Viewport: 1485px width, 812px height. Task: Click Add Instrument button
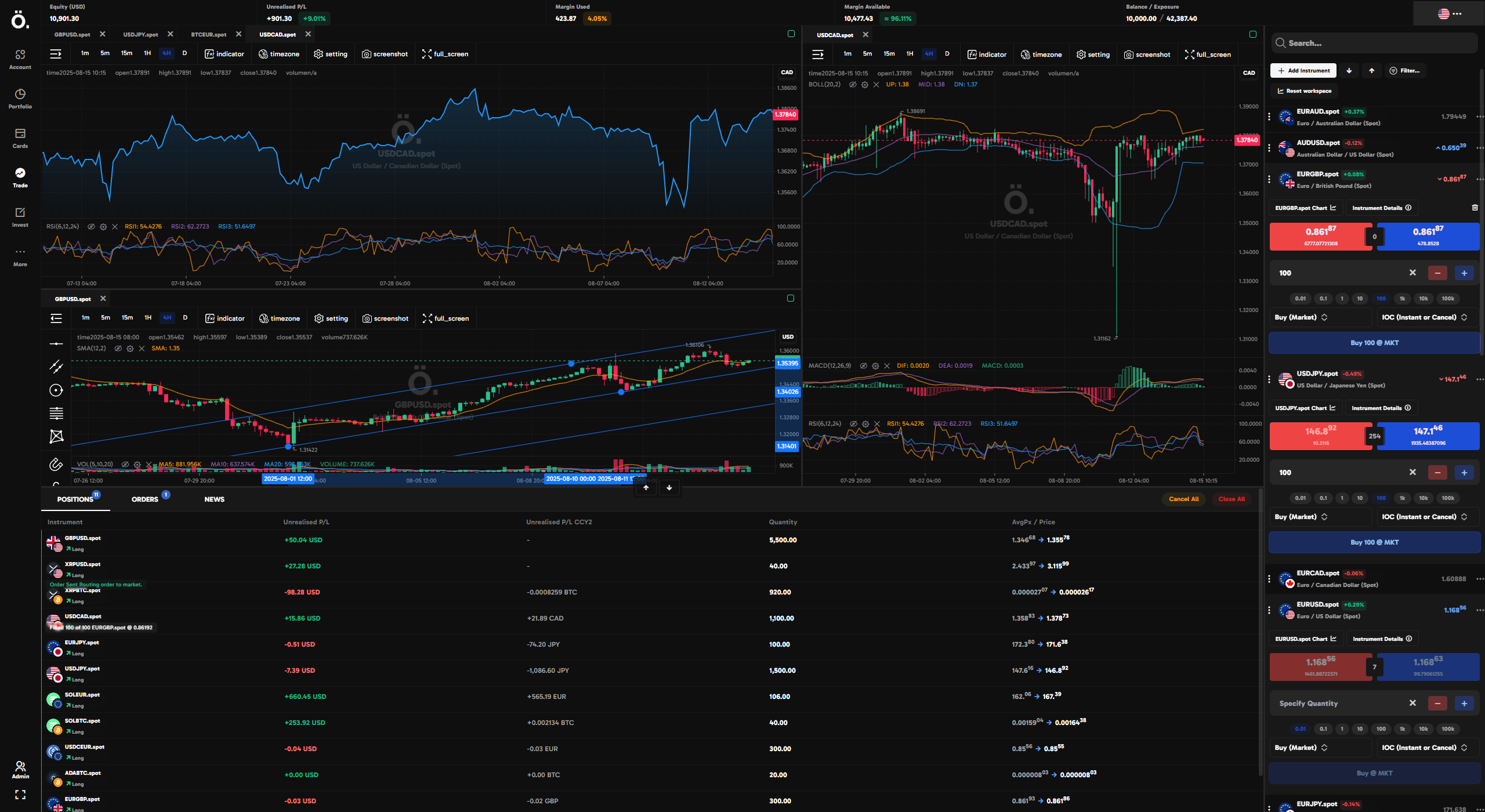point(1303,71)
